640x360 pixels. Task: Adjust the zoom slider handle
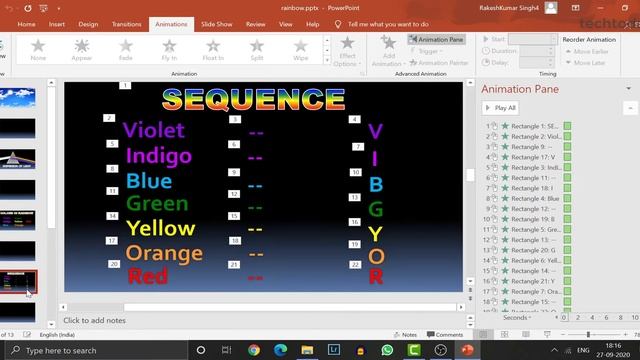click(588, 335)
